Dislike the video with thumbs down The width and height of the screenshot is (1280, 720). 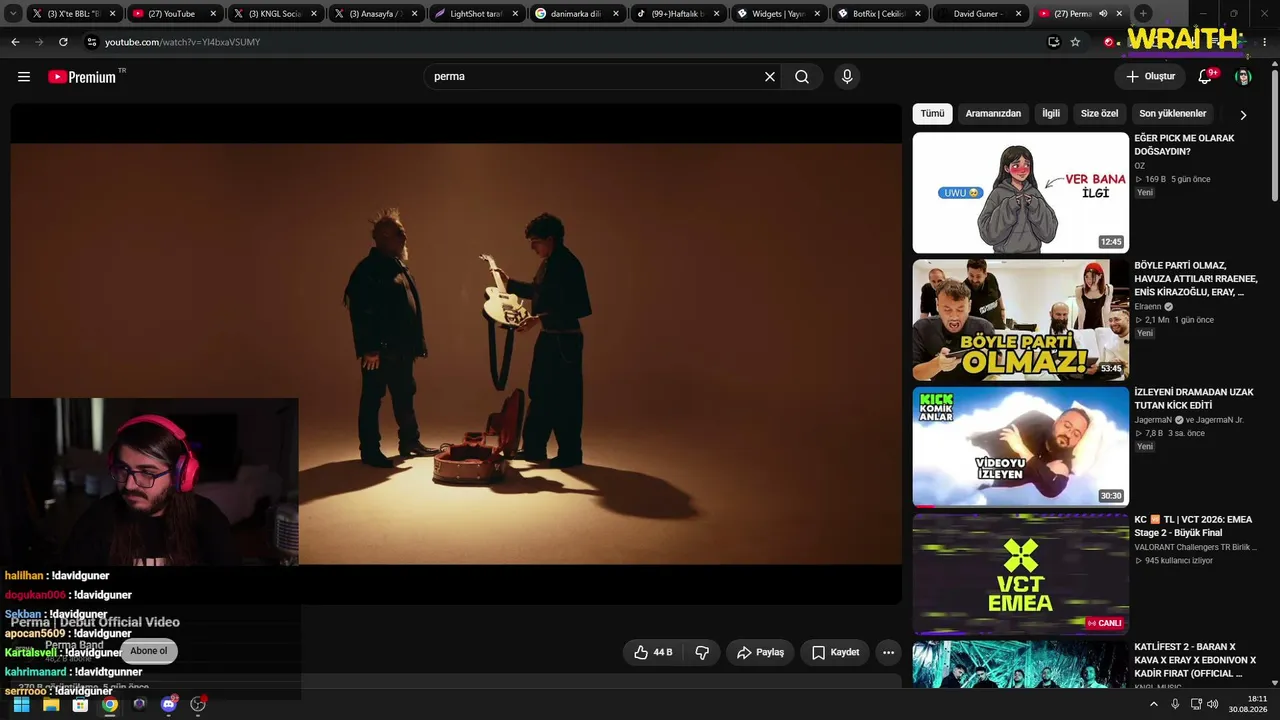tap(702, 652)
